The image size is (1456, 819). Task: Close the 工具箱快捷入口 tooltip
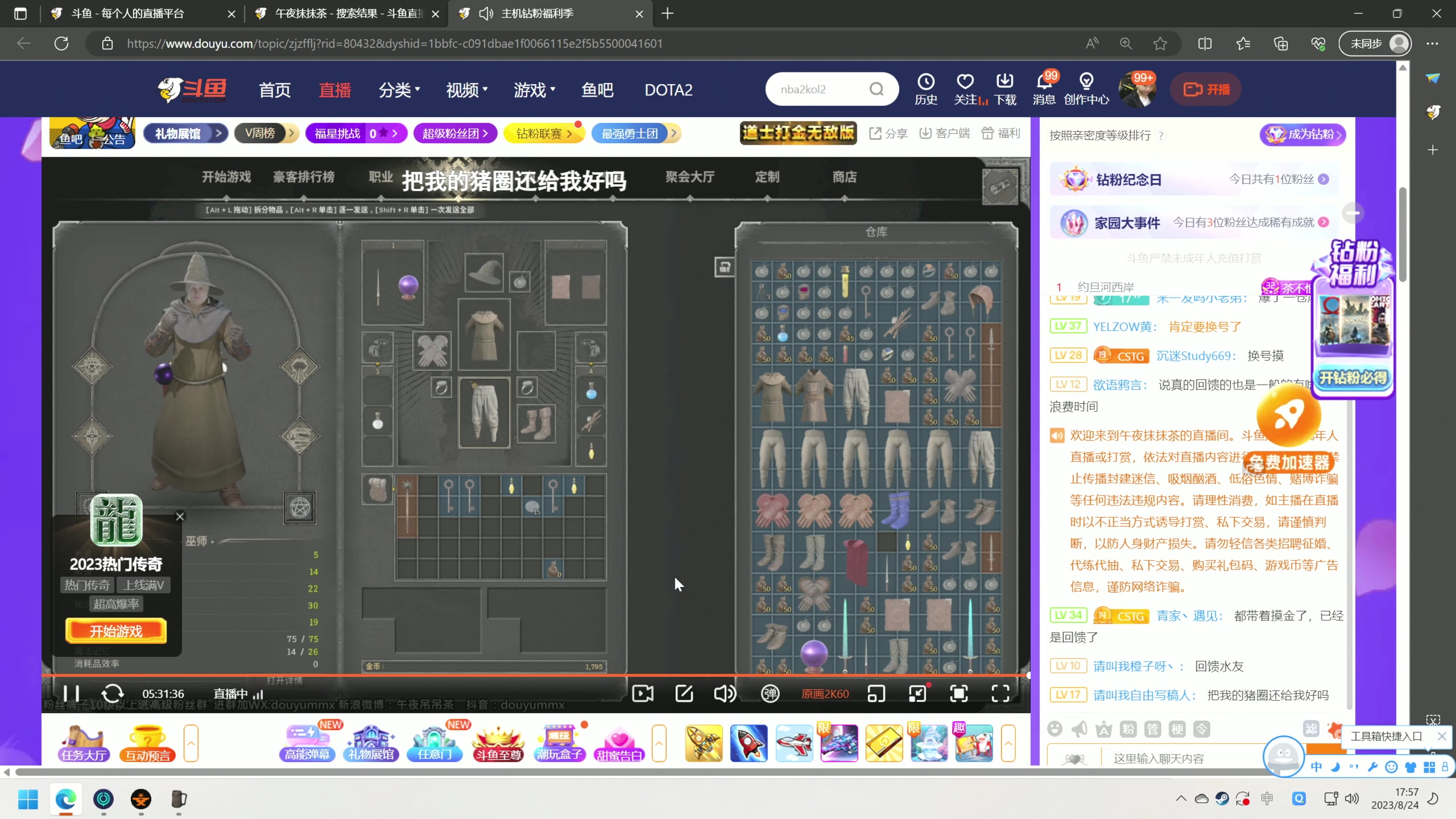click(1441, 736)
